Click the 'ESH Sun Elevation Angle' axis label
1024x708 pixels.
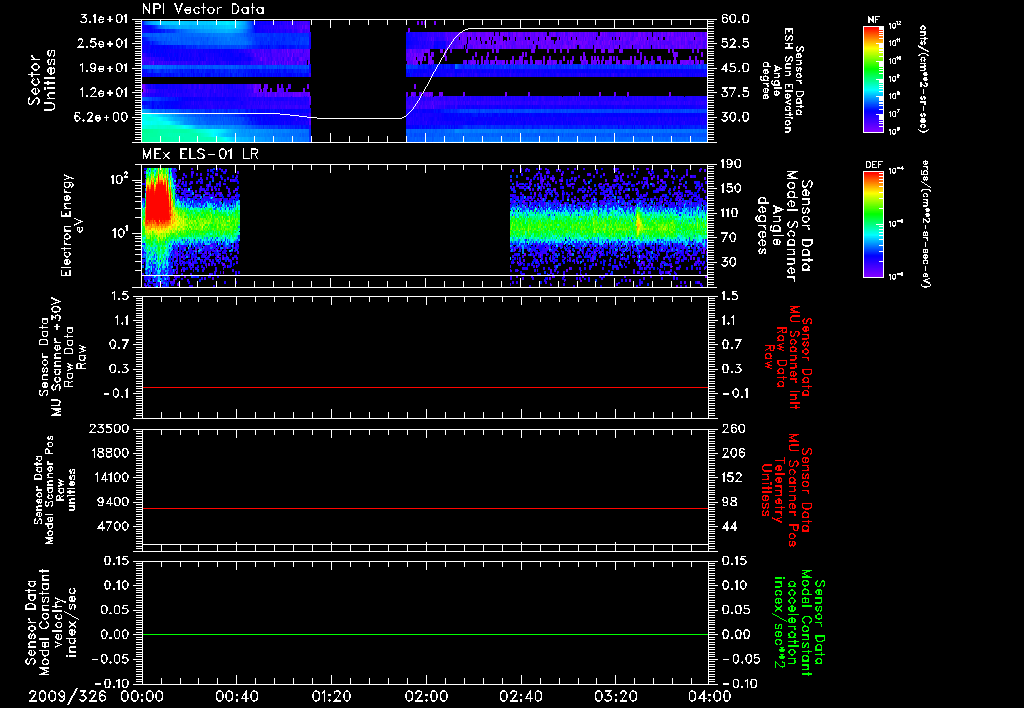pos(783,80)
